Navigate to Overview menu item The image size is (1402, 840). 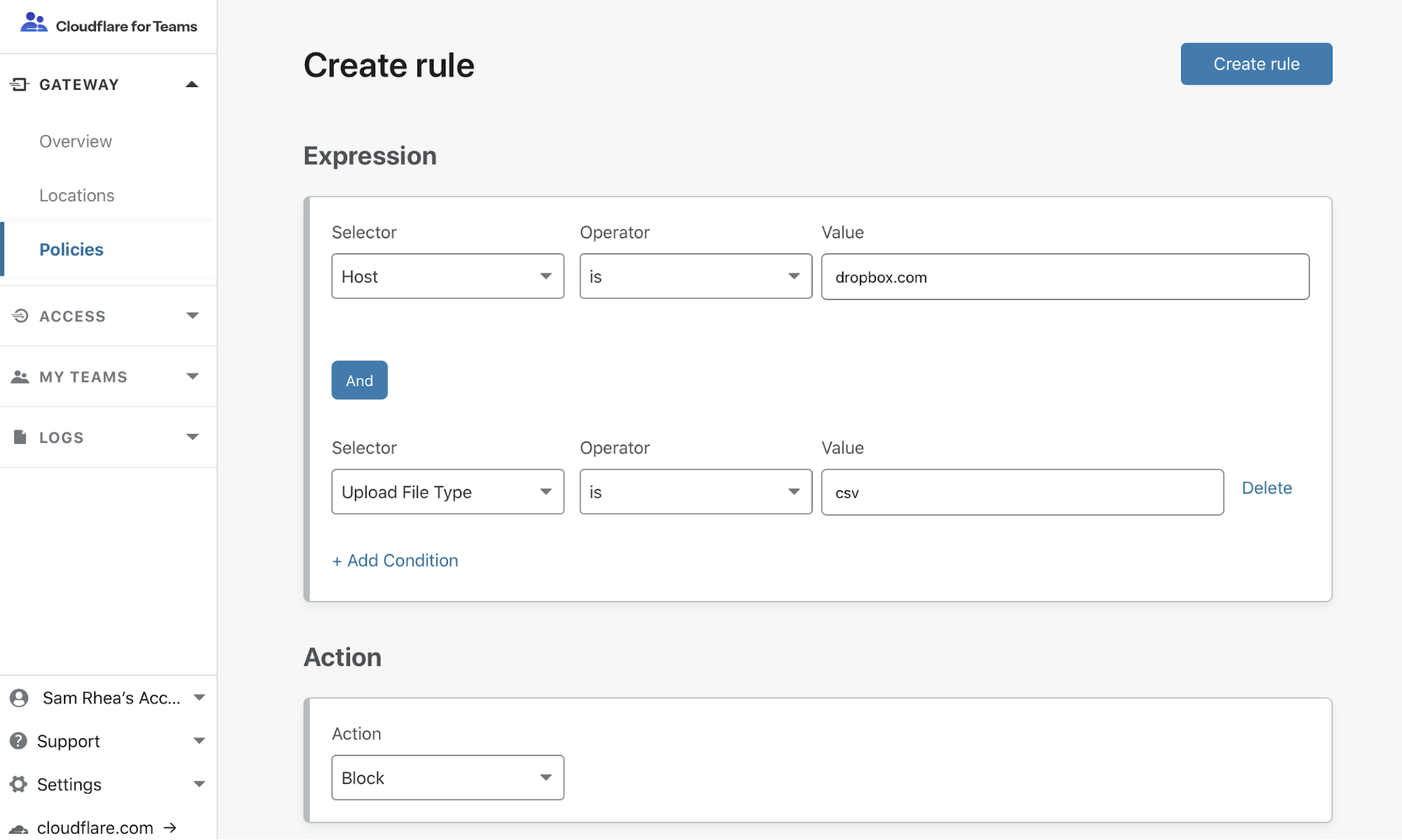click(75, 140)
